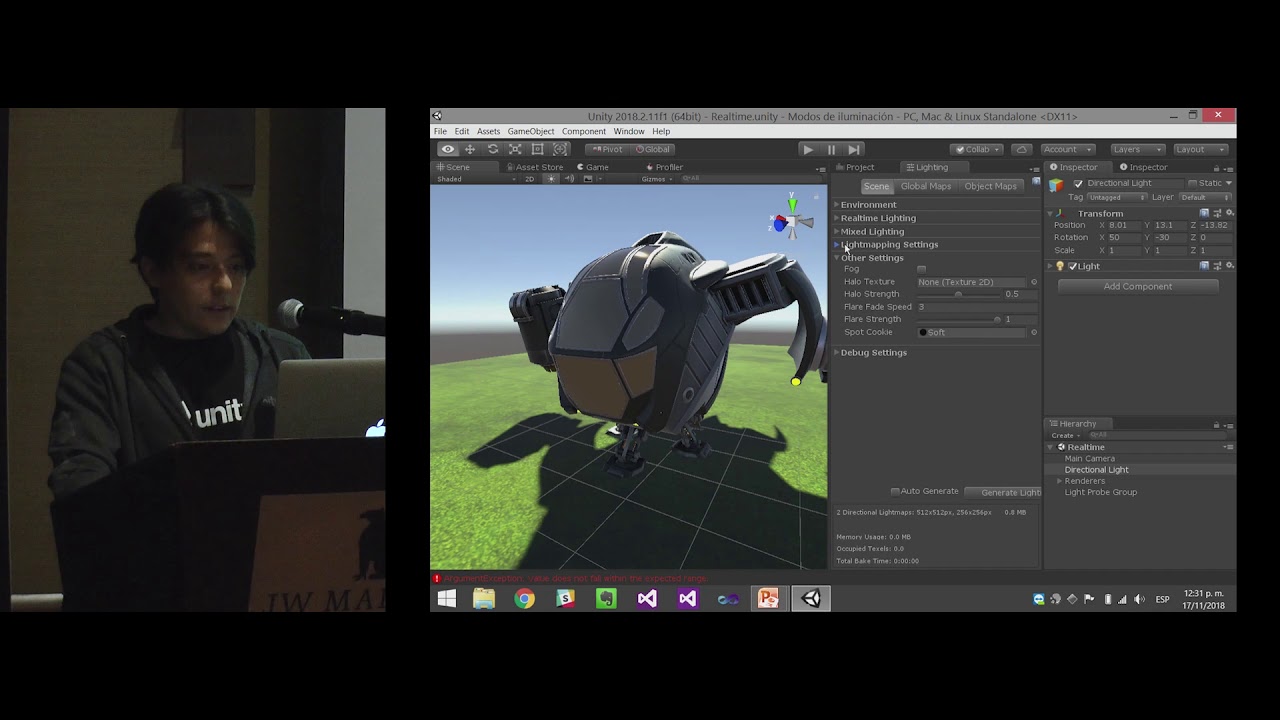Click the Inspector lock icon
This screenshot has width=1280, height=720.
[x=1216, y=167]
